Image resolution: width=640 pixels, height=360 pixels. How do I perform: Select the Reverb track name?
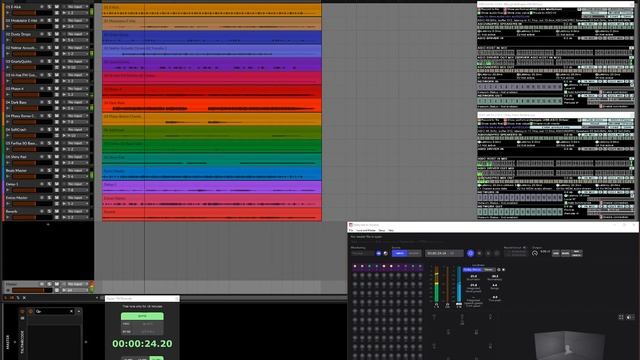(x=11, y=211)
